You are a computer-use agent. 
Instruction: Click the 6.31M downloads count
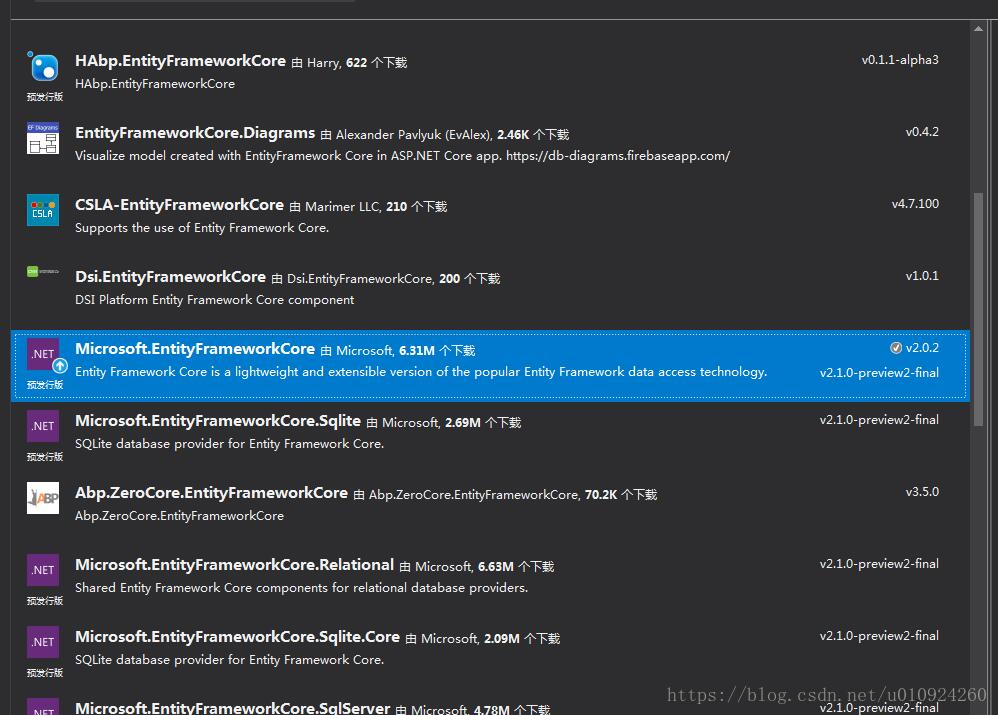[x=417, y=351]
